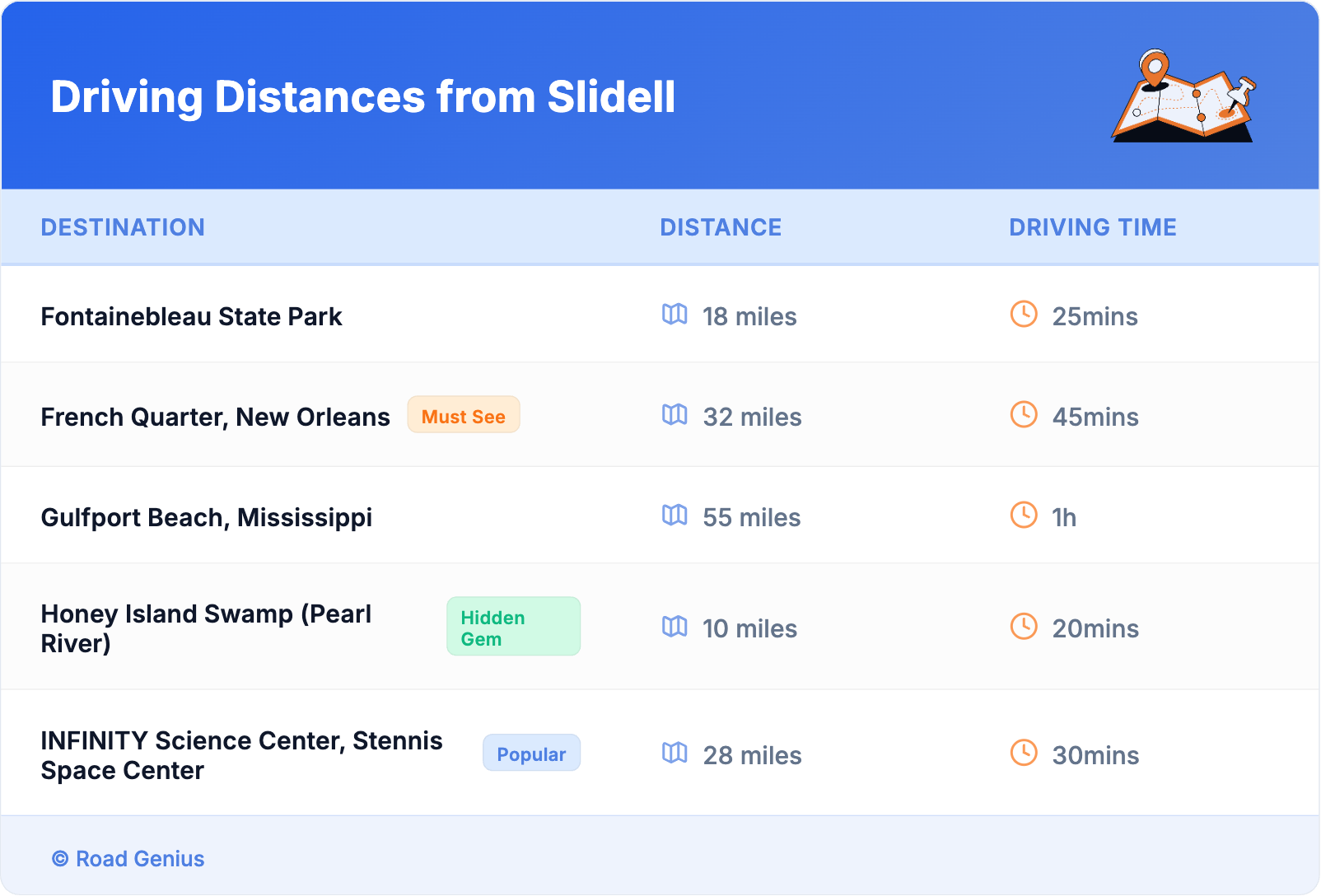Select the Must See badge
This screenshot has height=896, width=1321.
(464, 416)
